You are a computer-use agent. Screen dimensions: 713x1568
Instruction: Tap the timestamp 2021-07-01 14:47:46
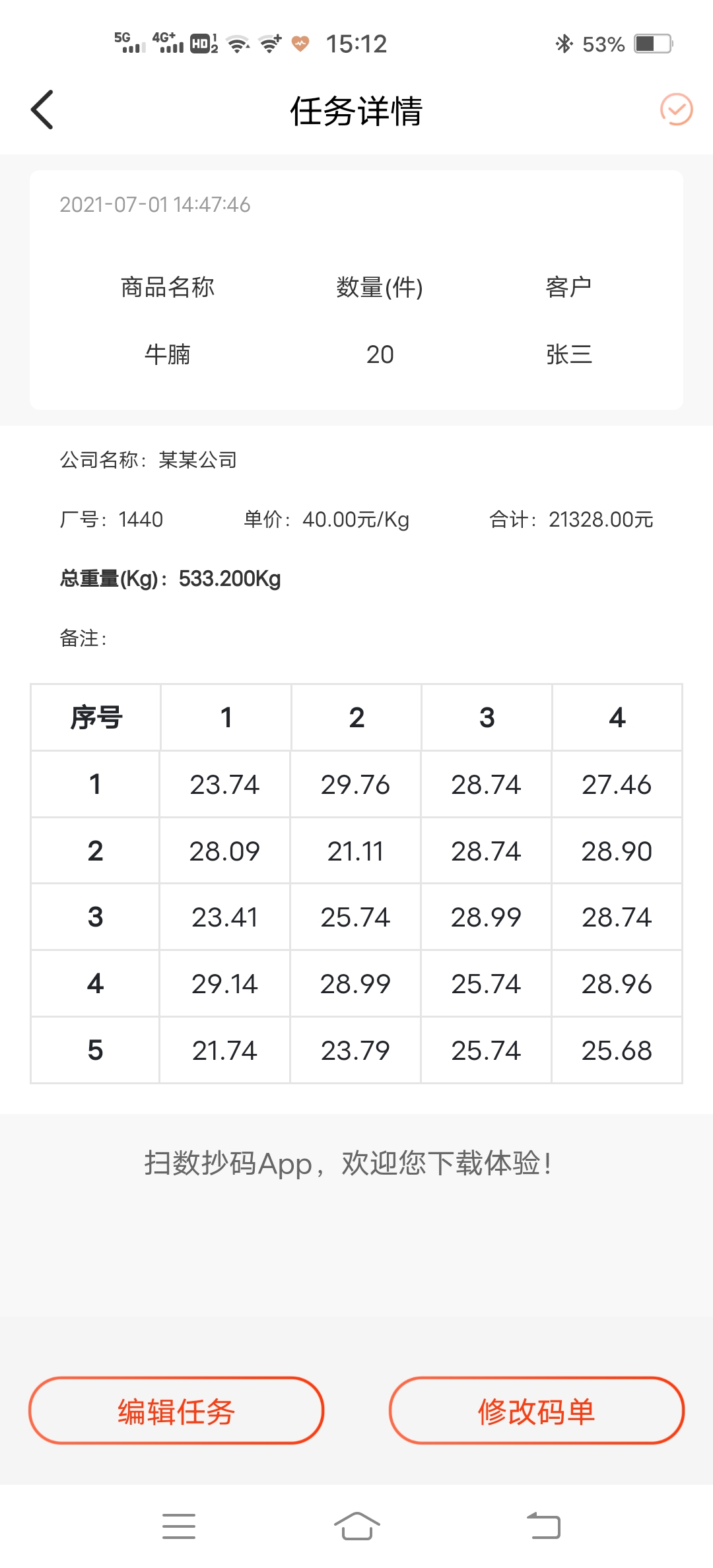click(x=155, y=205)
